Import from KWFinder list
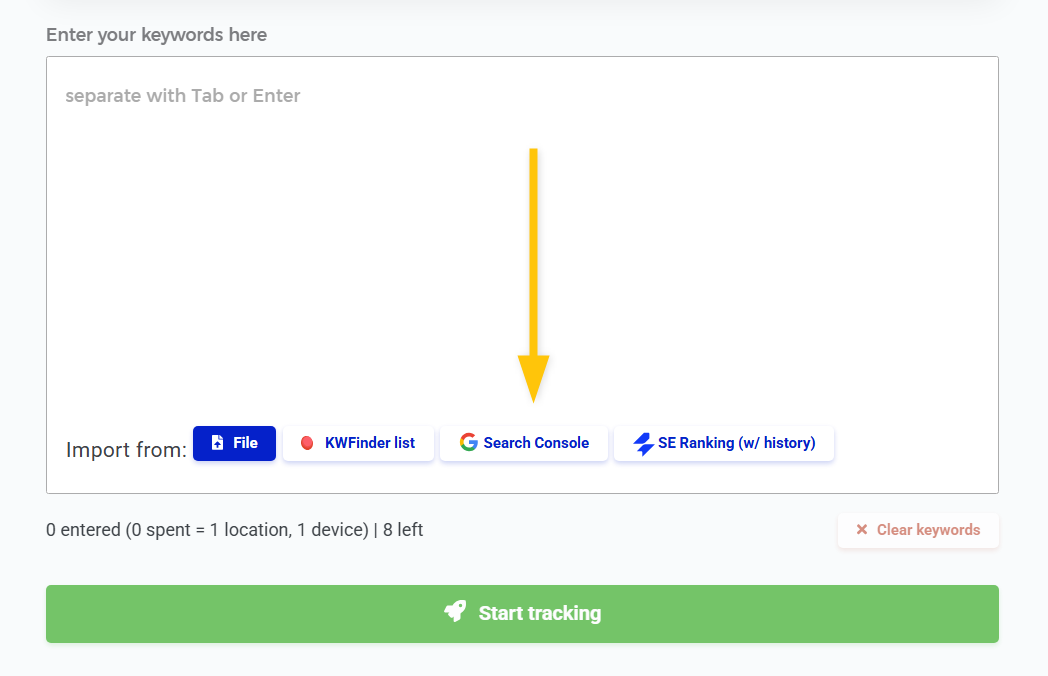1048x676 pixels. point(358,443)
